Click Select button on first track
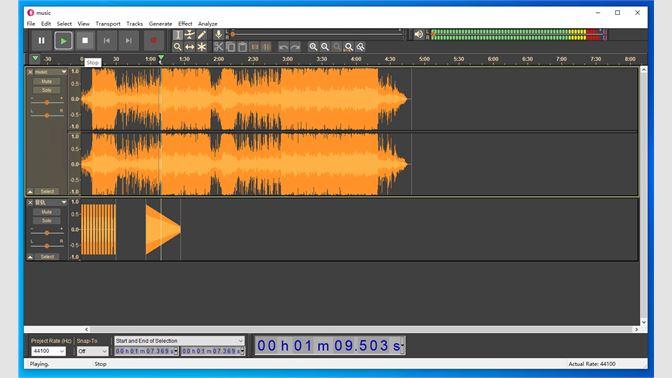672x378 pixels. coord(47,191)
